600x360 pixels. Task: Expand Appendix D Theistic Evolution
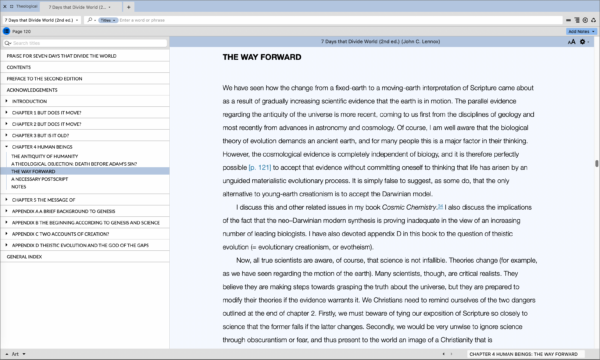pos(7,245)
